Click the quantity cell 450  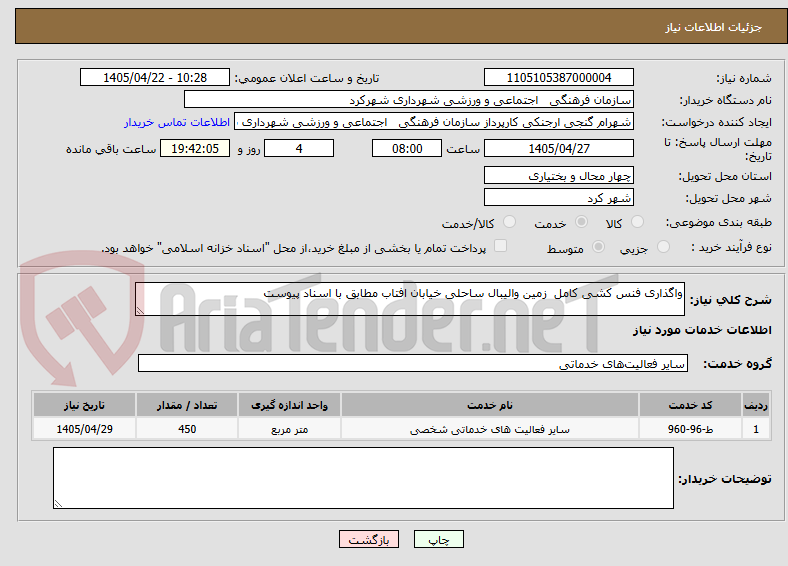pos(187,429)
